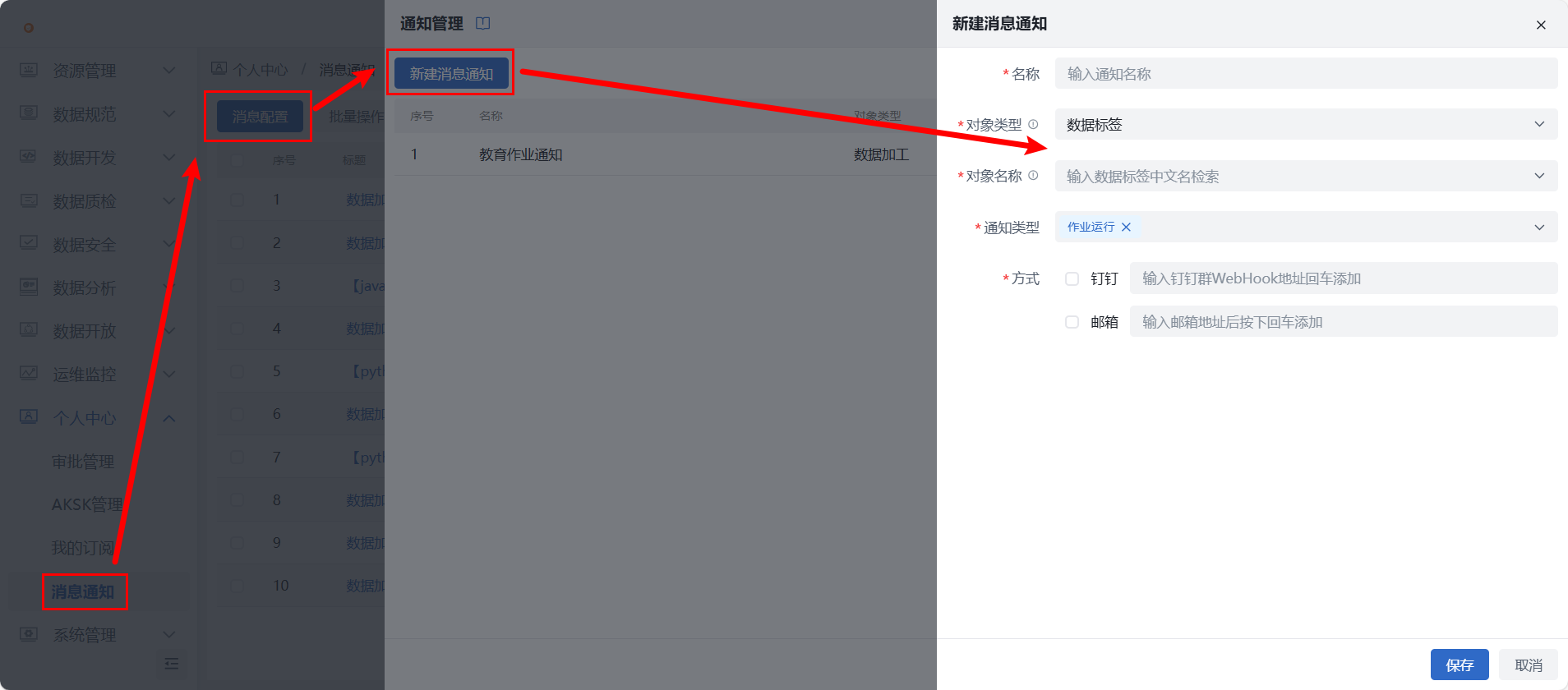Remove the 作业运行 tag with its X
This screenshot has height=690, width=1568.
[1126, 227]
